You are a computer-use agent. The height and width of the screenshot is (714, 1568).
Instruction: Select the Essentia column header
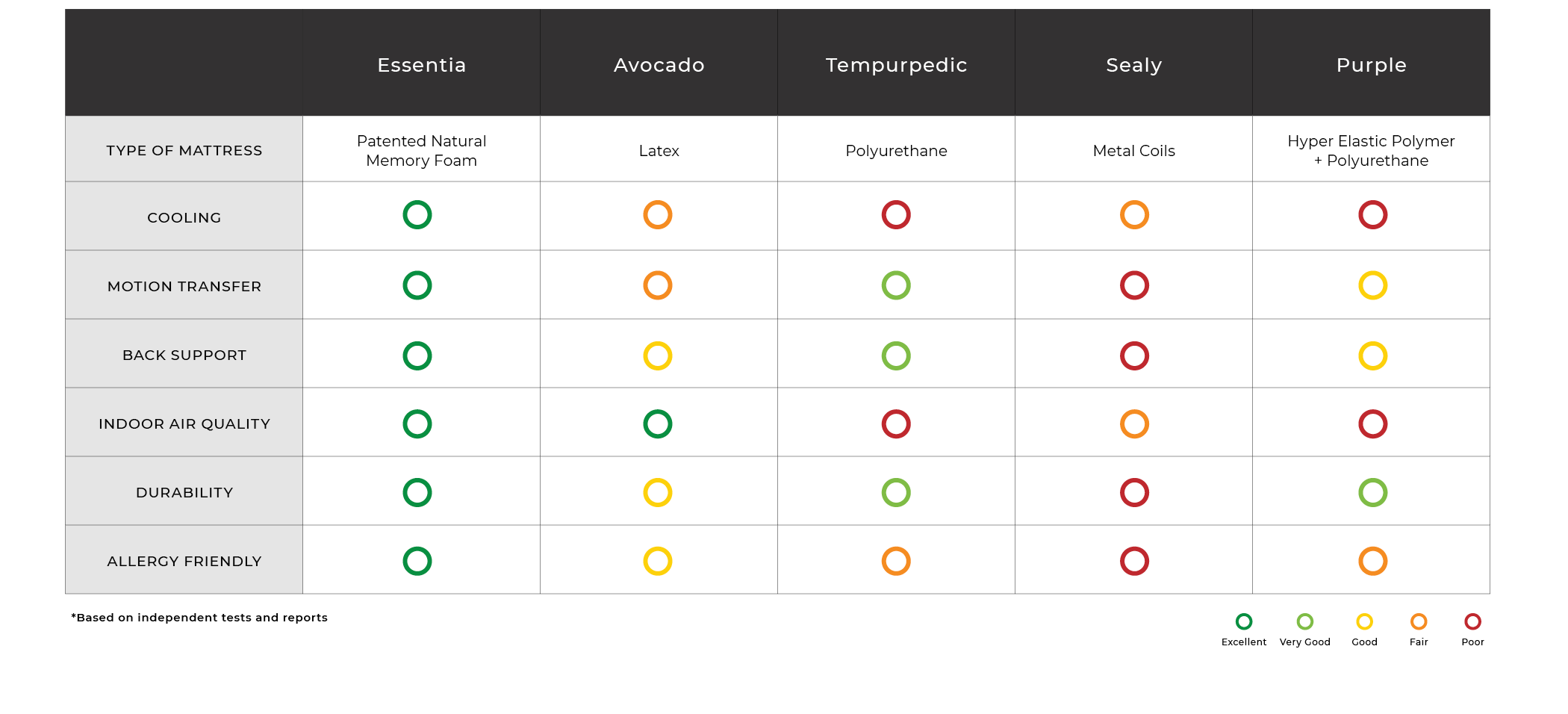(421, 65)
